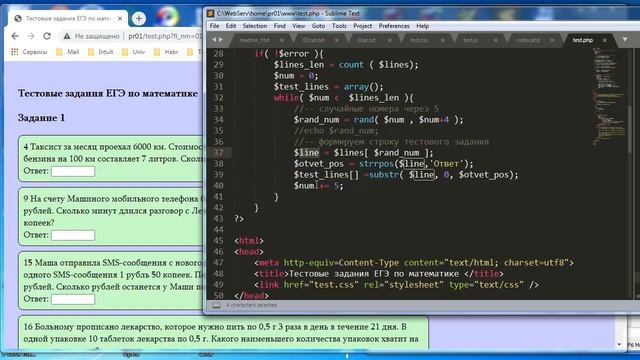The image size is (640, 360).
Task: Click the Sublime Text title bar icon
Action: tap(211, 13)
